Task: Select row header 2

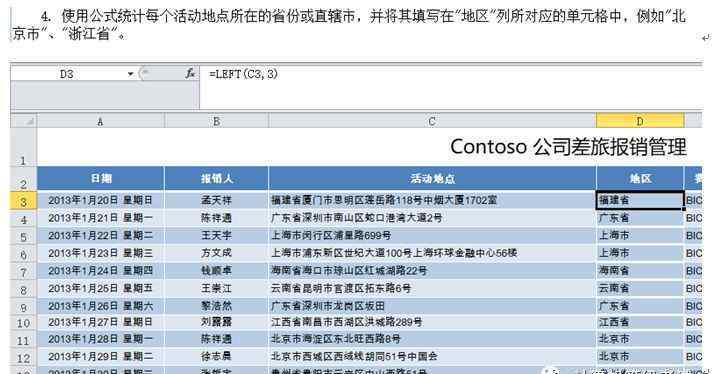Action: (x=23, y=179)
